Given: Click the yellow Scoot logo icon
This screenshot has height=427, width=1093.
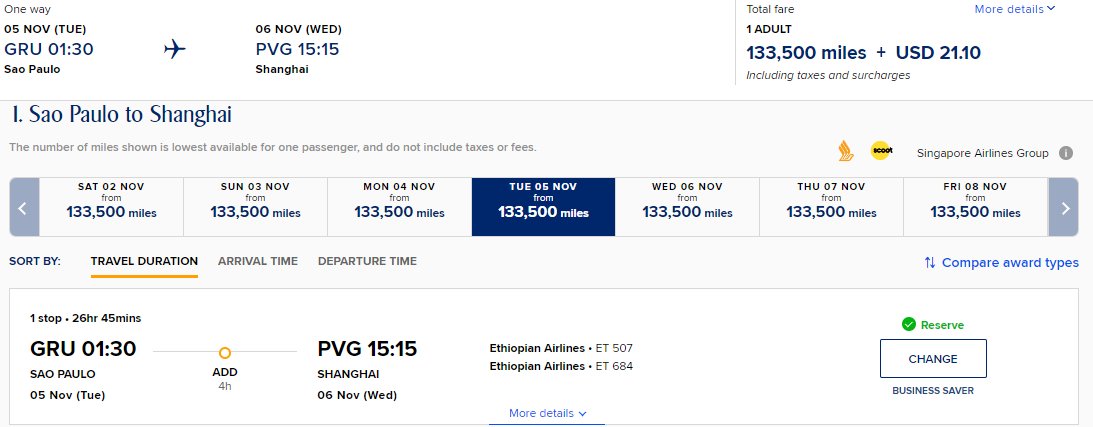Looking at the screenshot, I should click(881, 151).
